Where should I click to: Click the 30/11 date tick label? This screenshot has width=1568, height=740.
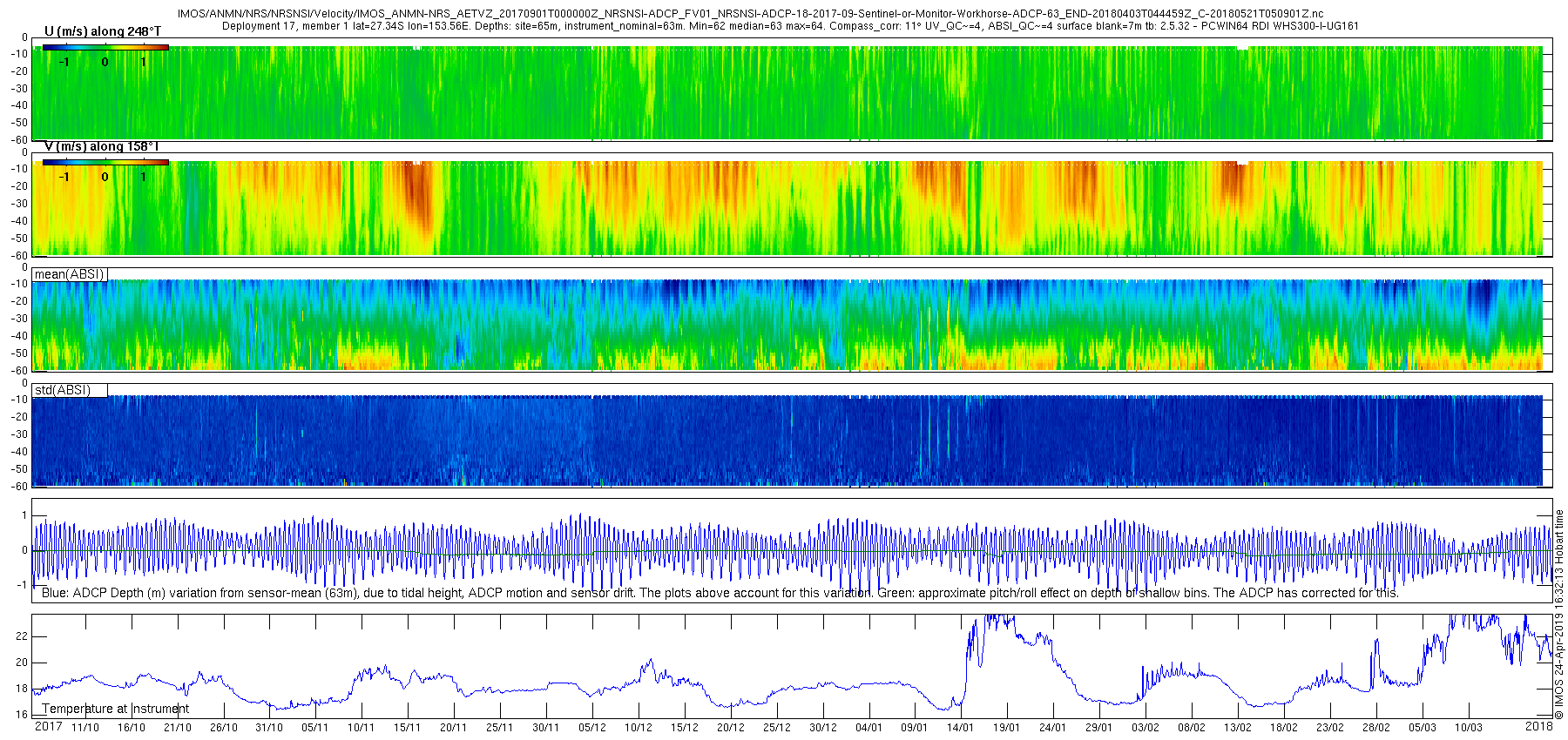(x=546, y=728)
